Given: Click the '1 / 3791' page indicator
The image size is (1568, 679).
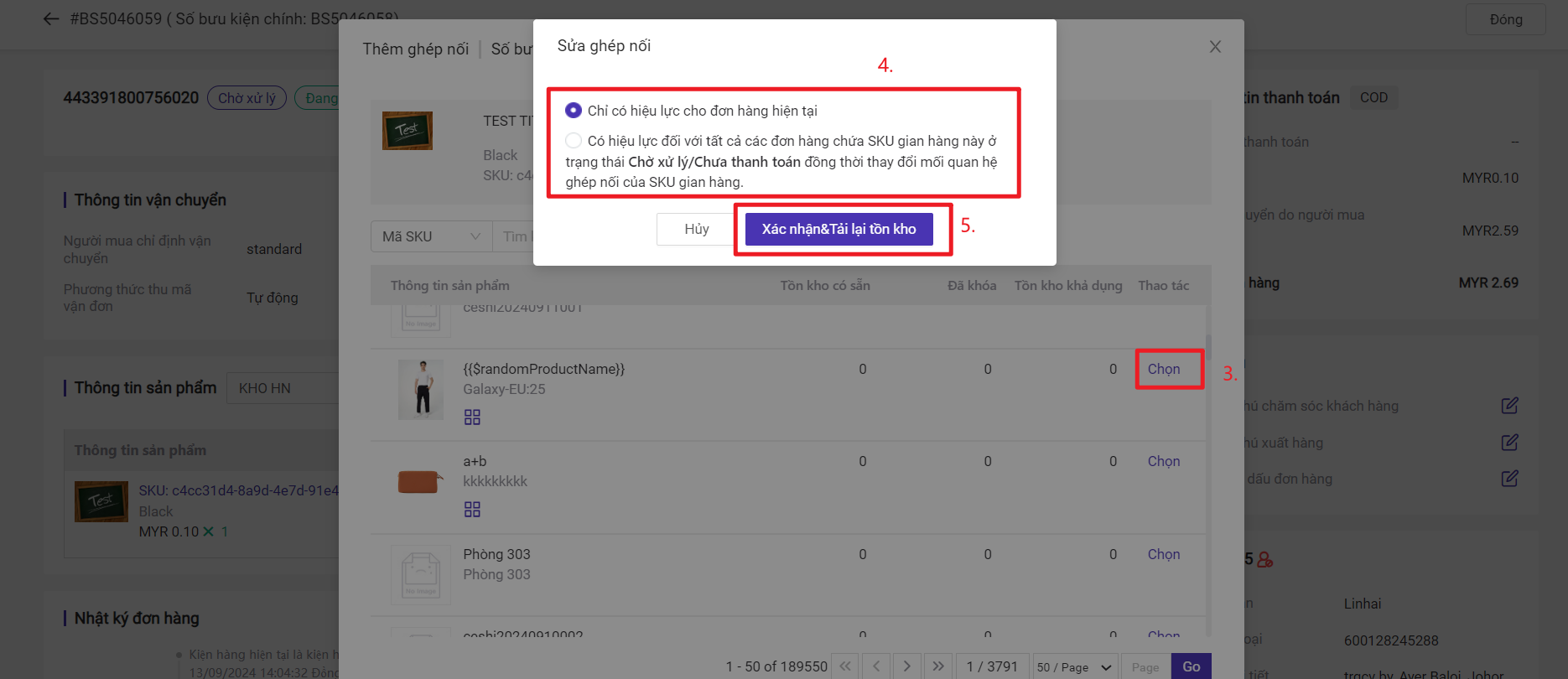Looking at the screenshot, I should click(992, 666).
